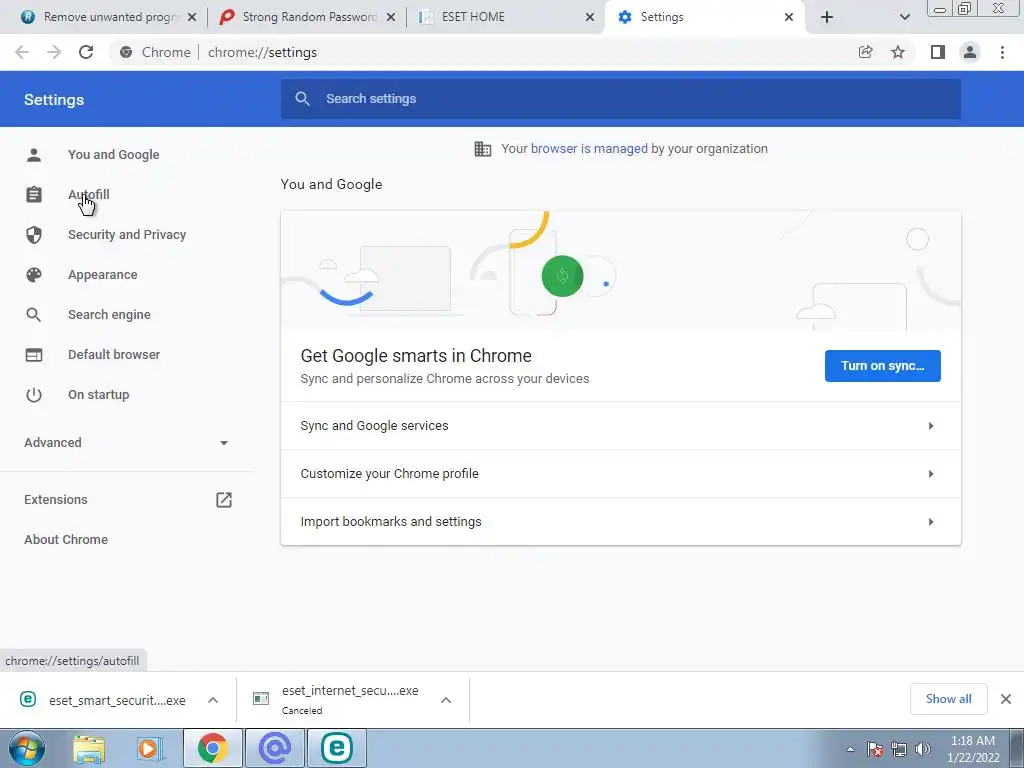Click the browser Back arrow
This screenshot has width=1024, height=768.
tap(22, 52)
